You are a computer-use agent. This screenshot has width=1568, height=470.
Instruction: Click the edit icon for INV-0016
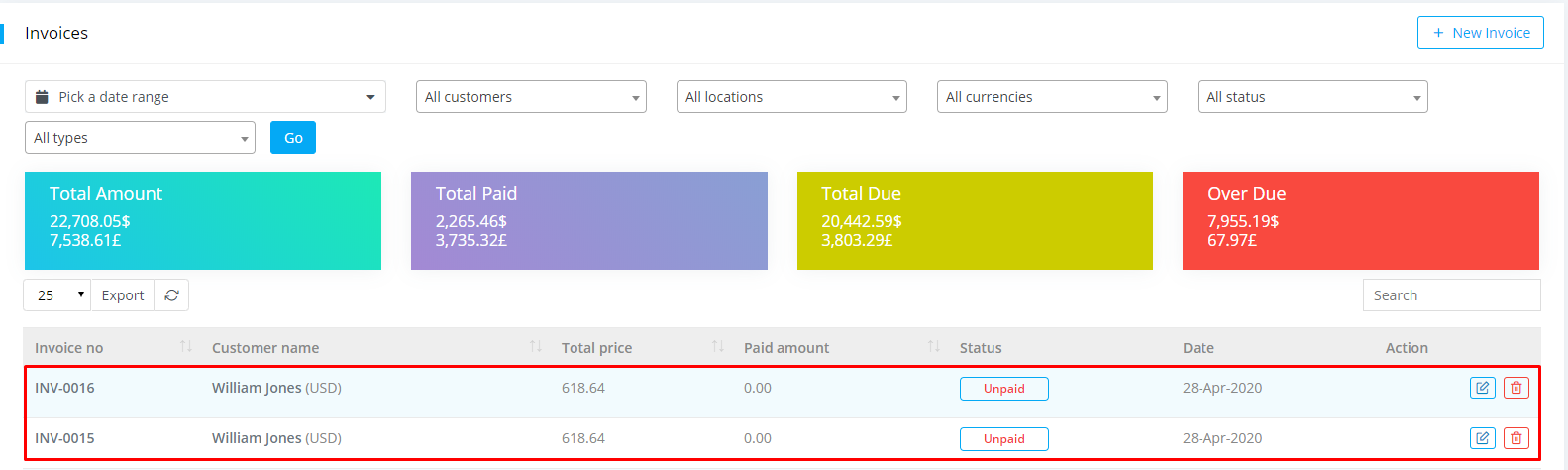click(1482, 388)
